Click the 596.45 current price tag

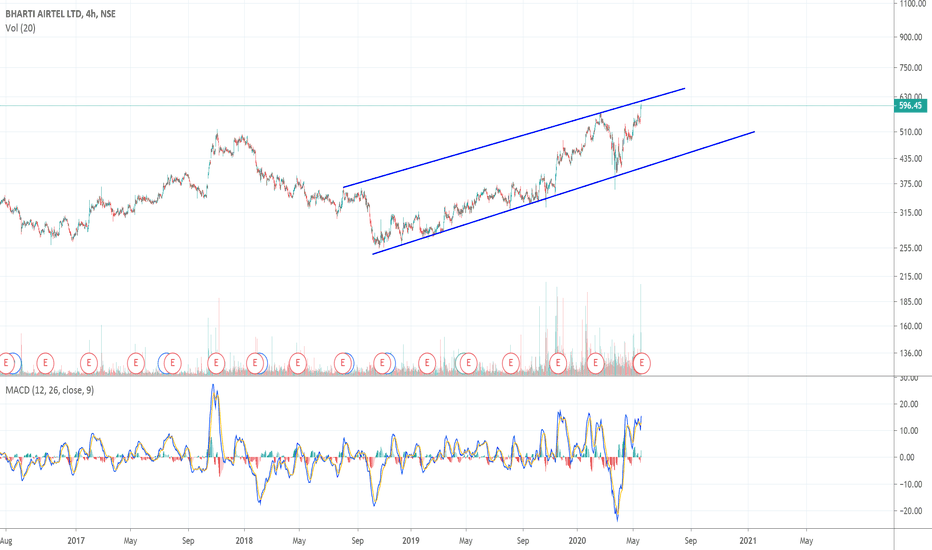tap(910, 106)
